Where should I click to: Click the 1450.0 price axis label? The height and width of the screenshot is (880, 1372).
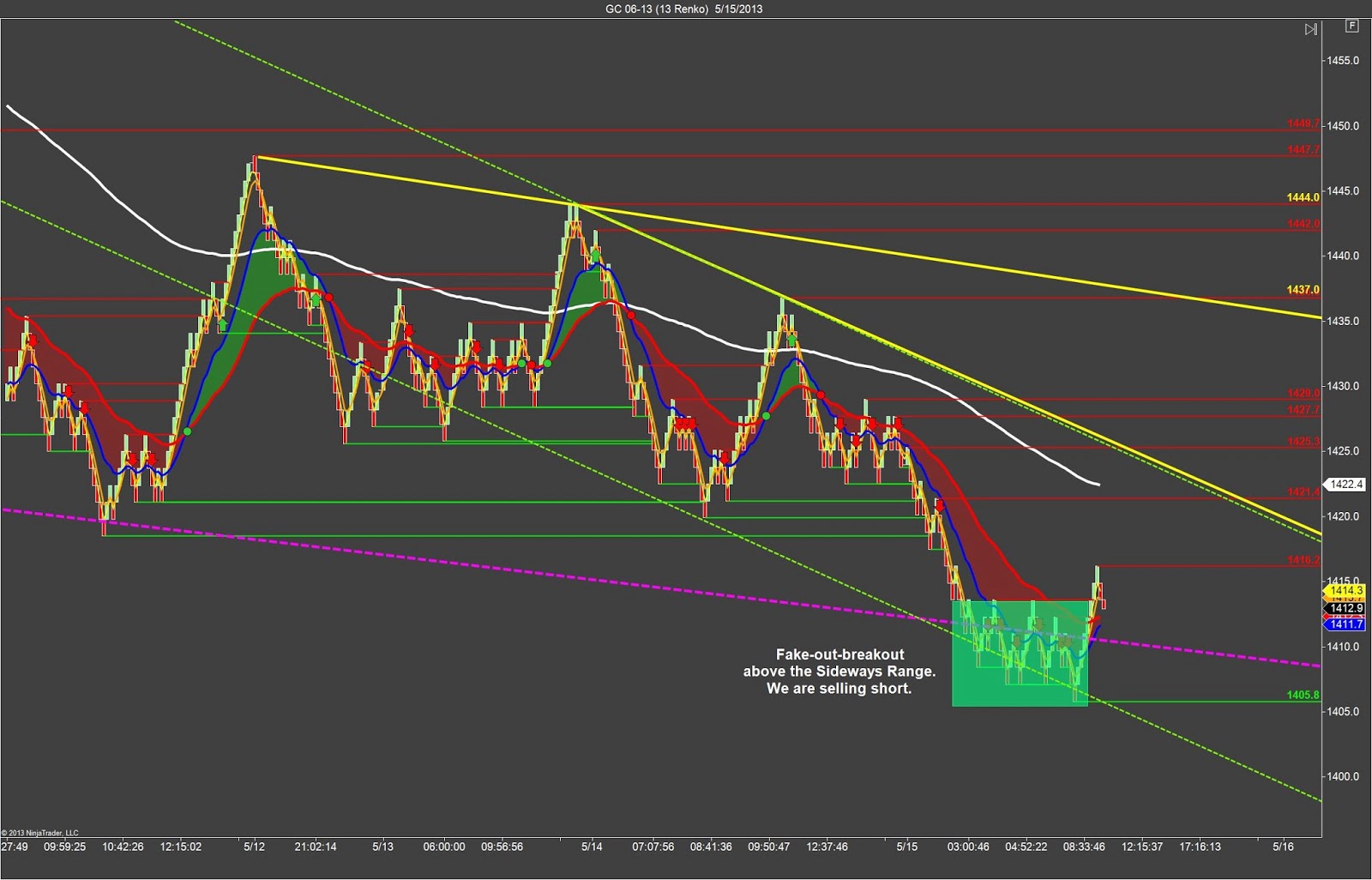pyautogui.click(x=1343, y=126)
